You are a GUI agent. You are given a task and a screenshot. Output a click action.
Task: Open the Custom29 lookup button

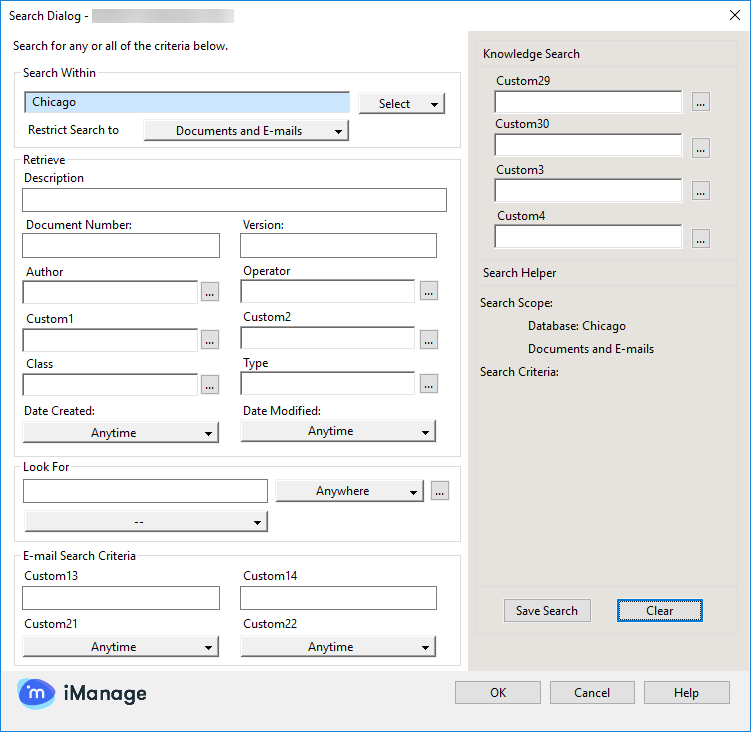(x=700, y=102)
